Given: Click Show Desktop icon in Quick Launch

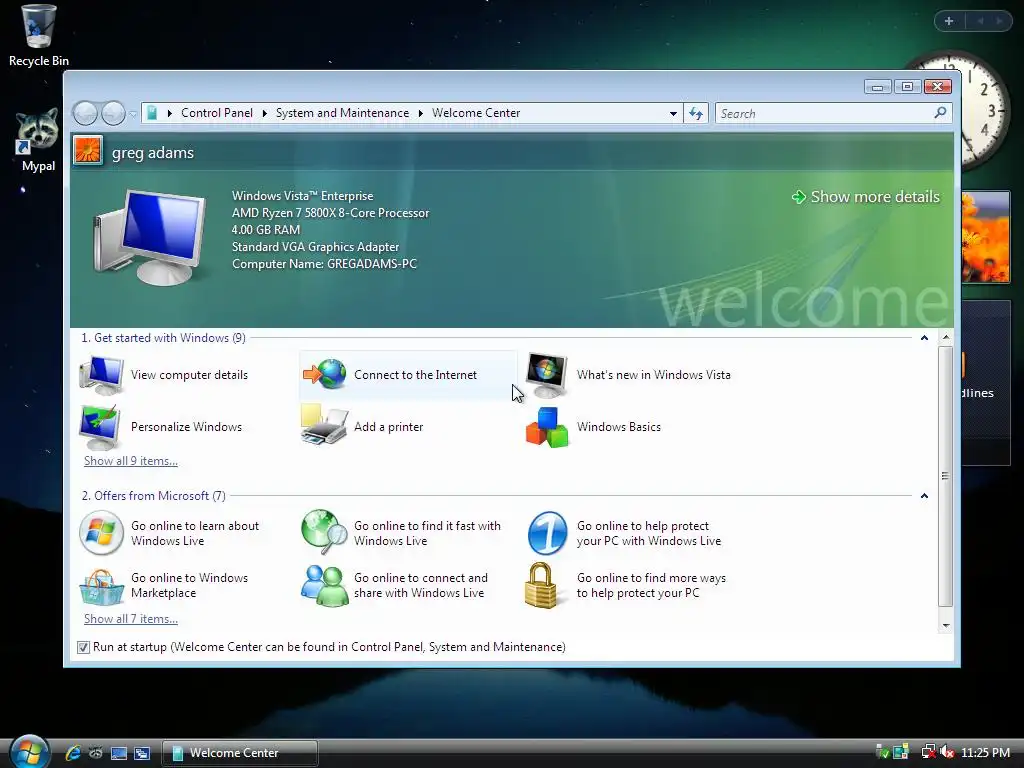Looking at the screenshot, I should (119, 753).
